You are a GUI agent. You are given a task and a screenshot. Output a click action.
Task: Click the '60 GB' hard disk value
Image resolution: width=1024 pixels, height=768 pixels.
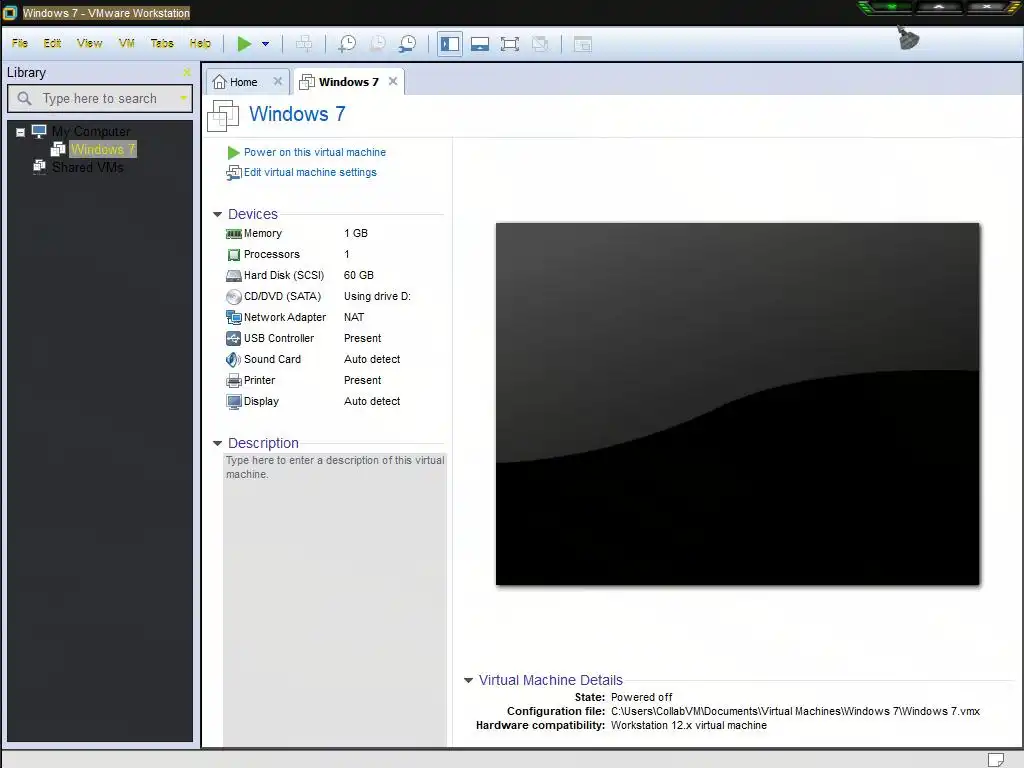pyautogui.click(x=359, y=275)
